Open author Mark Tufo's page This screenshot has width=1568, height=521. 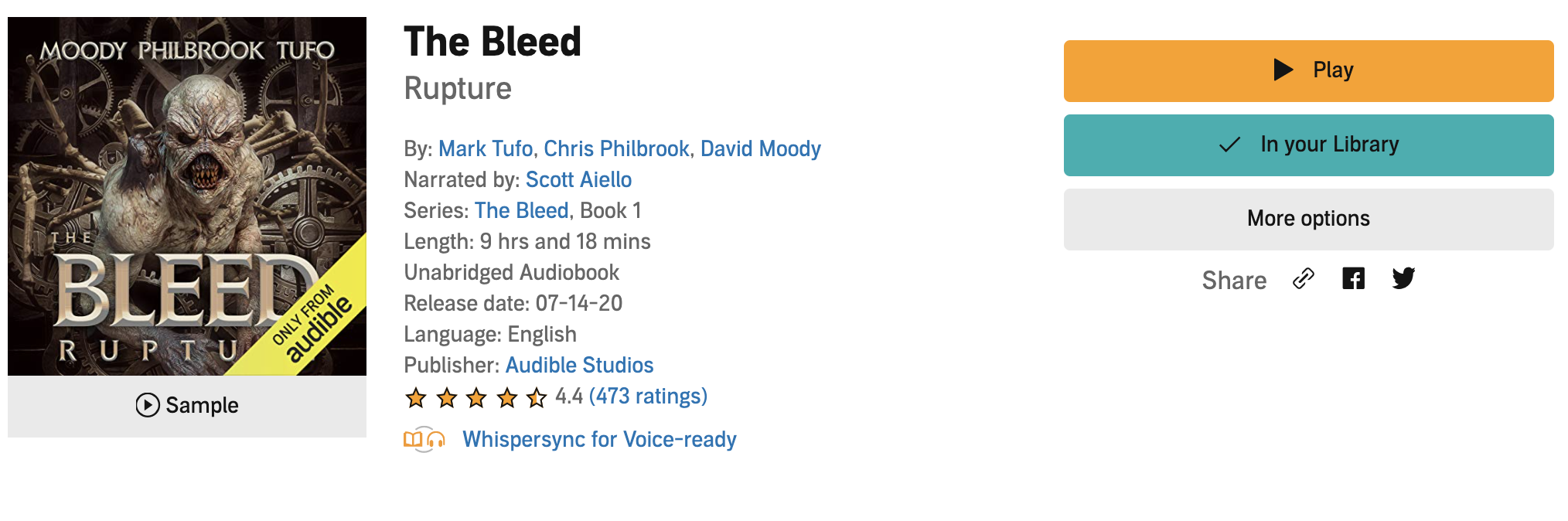click(x=486, y=148)
